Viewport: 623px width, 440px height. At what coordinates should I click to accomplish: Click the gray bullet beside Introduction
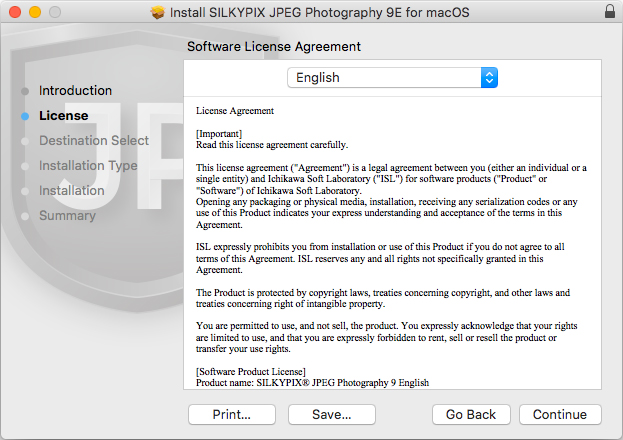coord(25,91)
